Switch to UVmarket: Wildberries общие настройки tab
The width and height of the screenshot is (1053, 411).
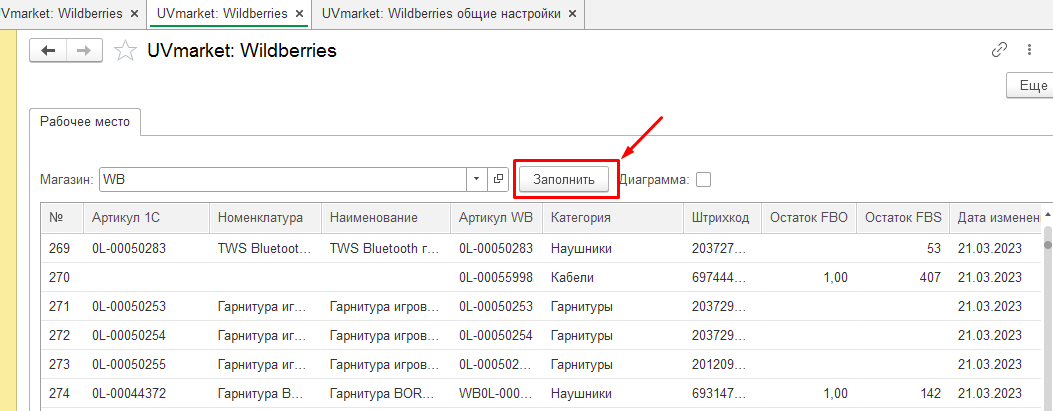click(441, 13)
